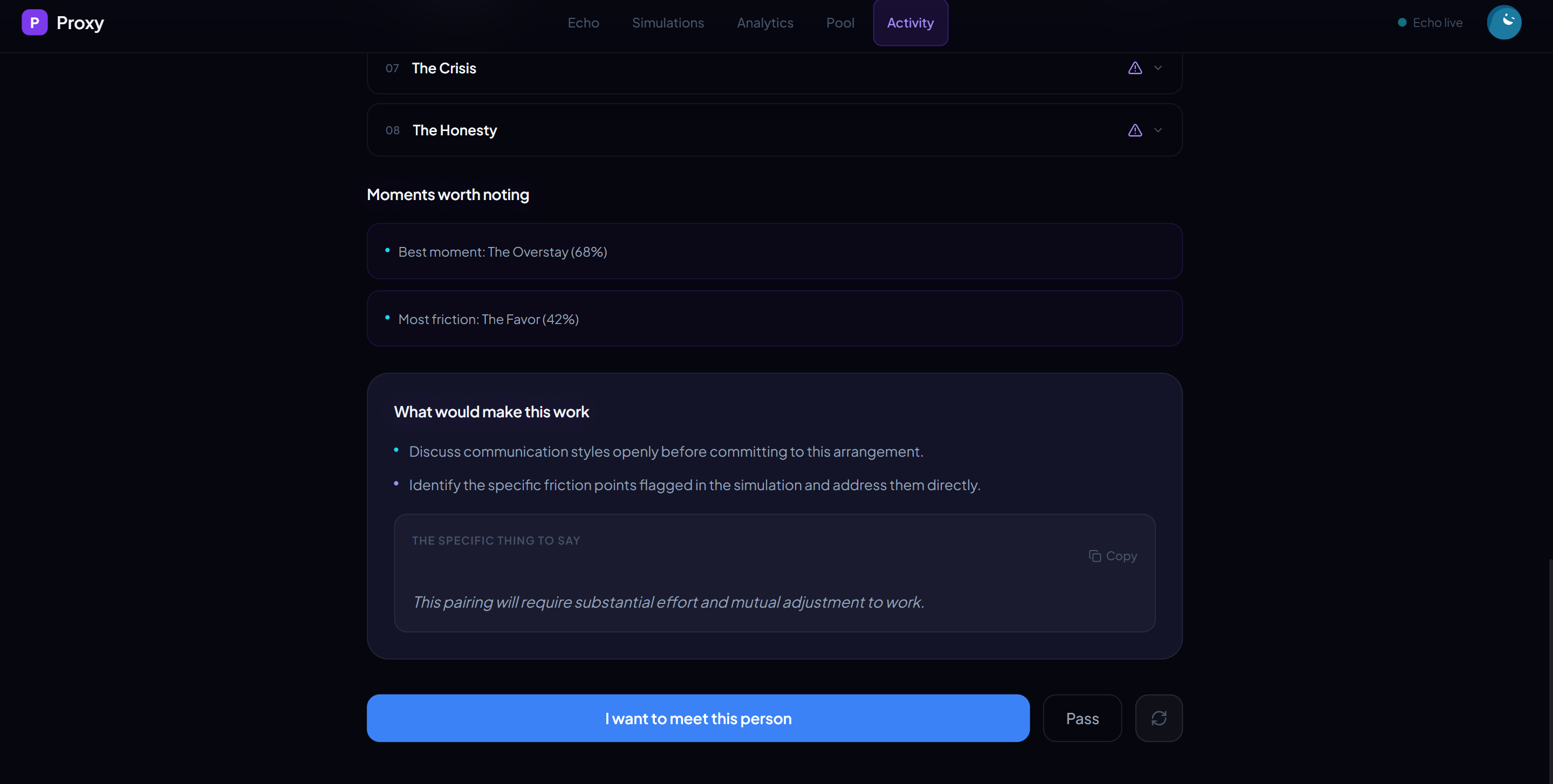1553x784 pixels.
Task: Expand The Honesty section chevron
Action: pos(1158,130)
